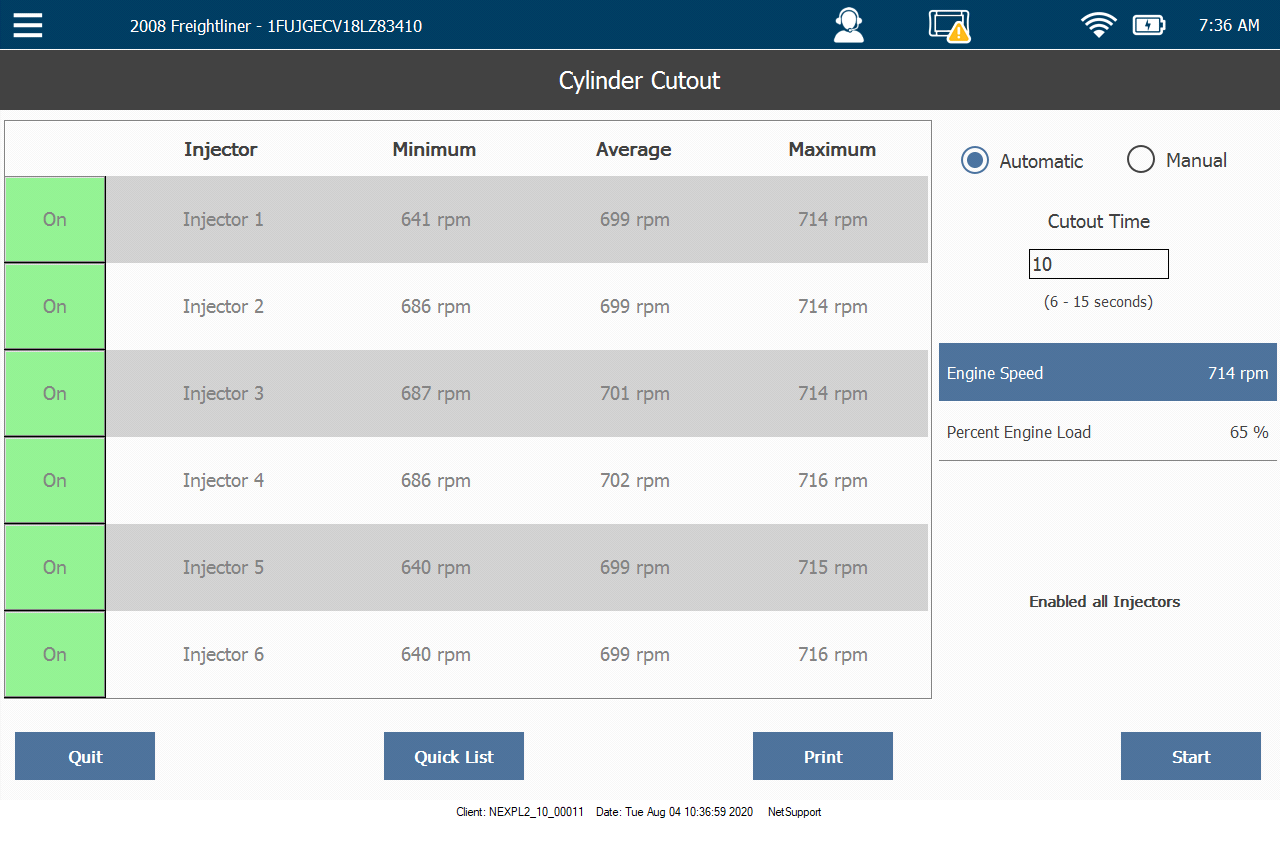Viewport: 1280px width, 845px height.
Task: Open the device warning alert icon
Action: (948, 26)
